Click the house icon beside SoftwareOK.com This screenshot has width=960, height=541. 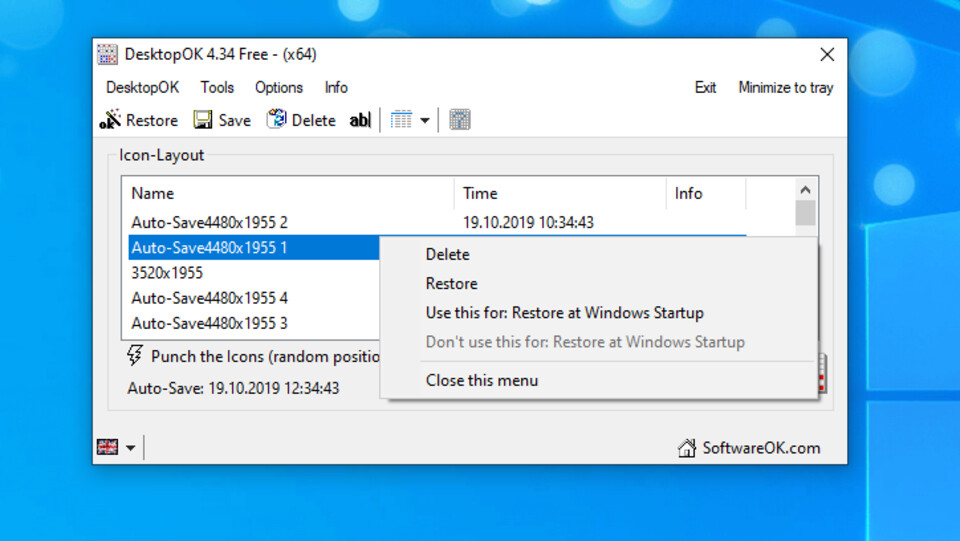click(686, 448)
